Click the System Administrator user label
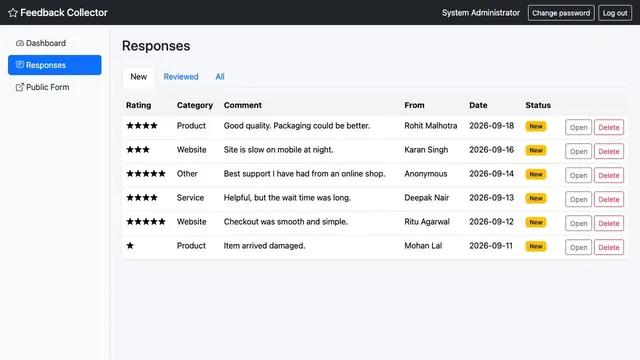 481,13
